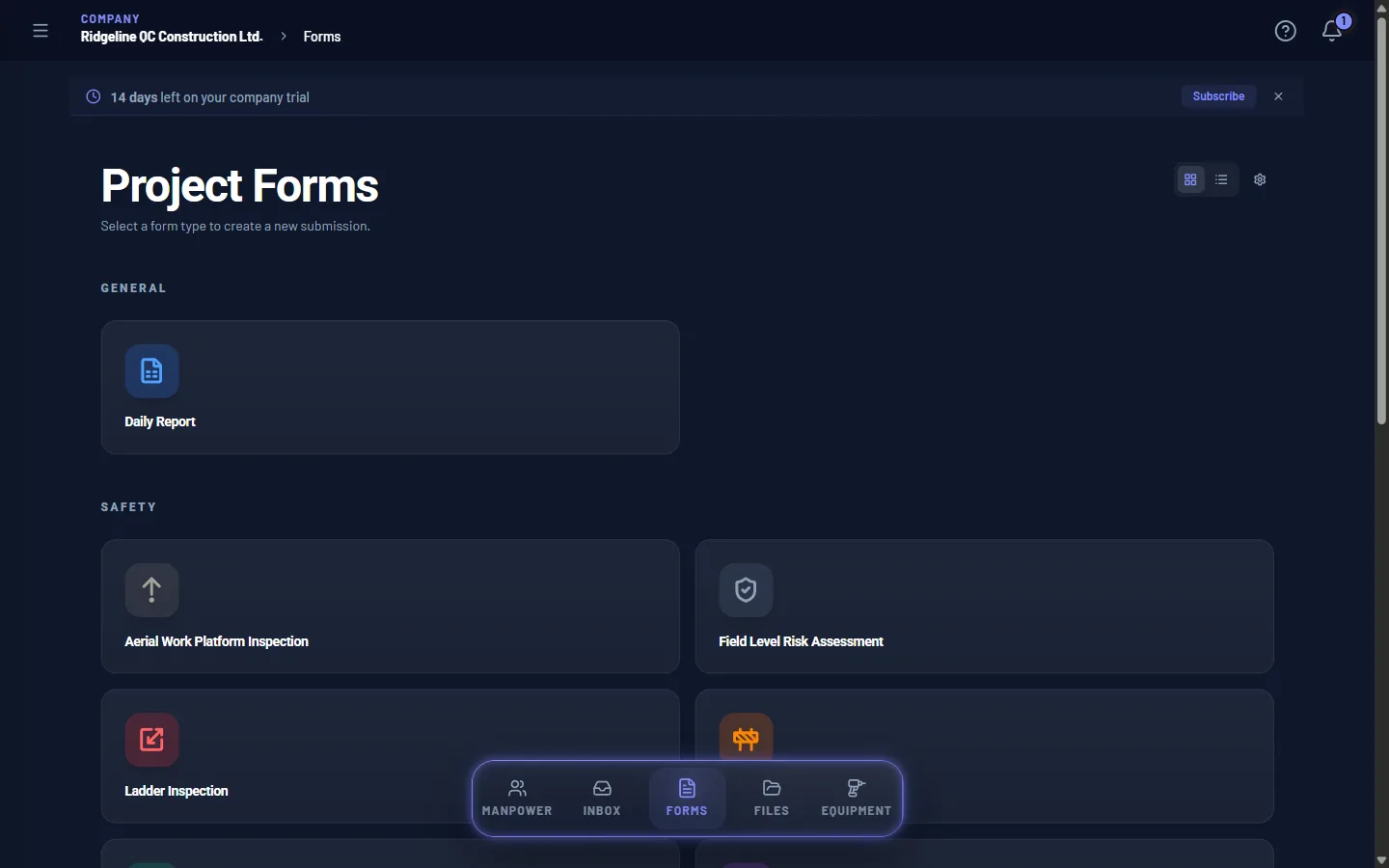Click the "14 days left" trial text

tap(210, 97)
